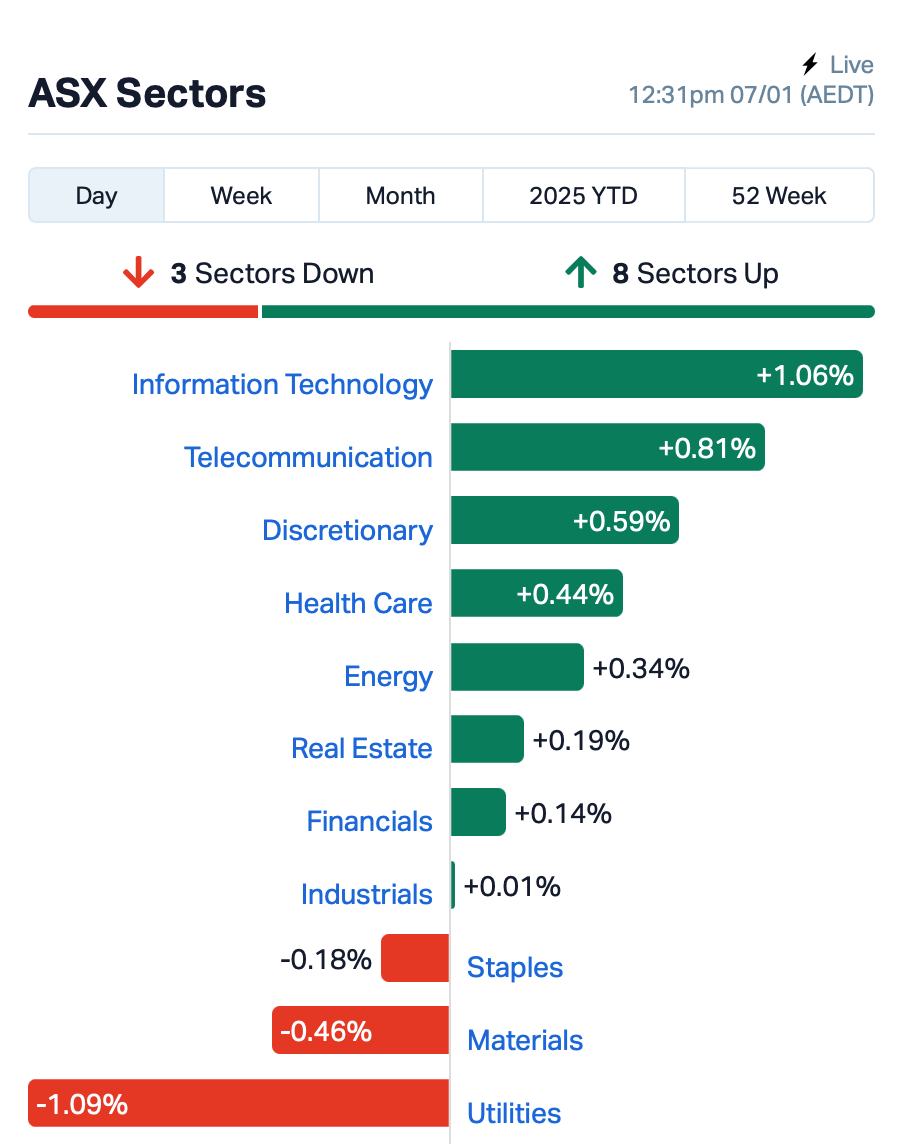Open the Real Estate sector link

(362, 749)
